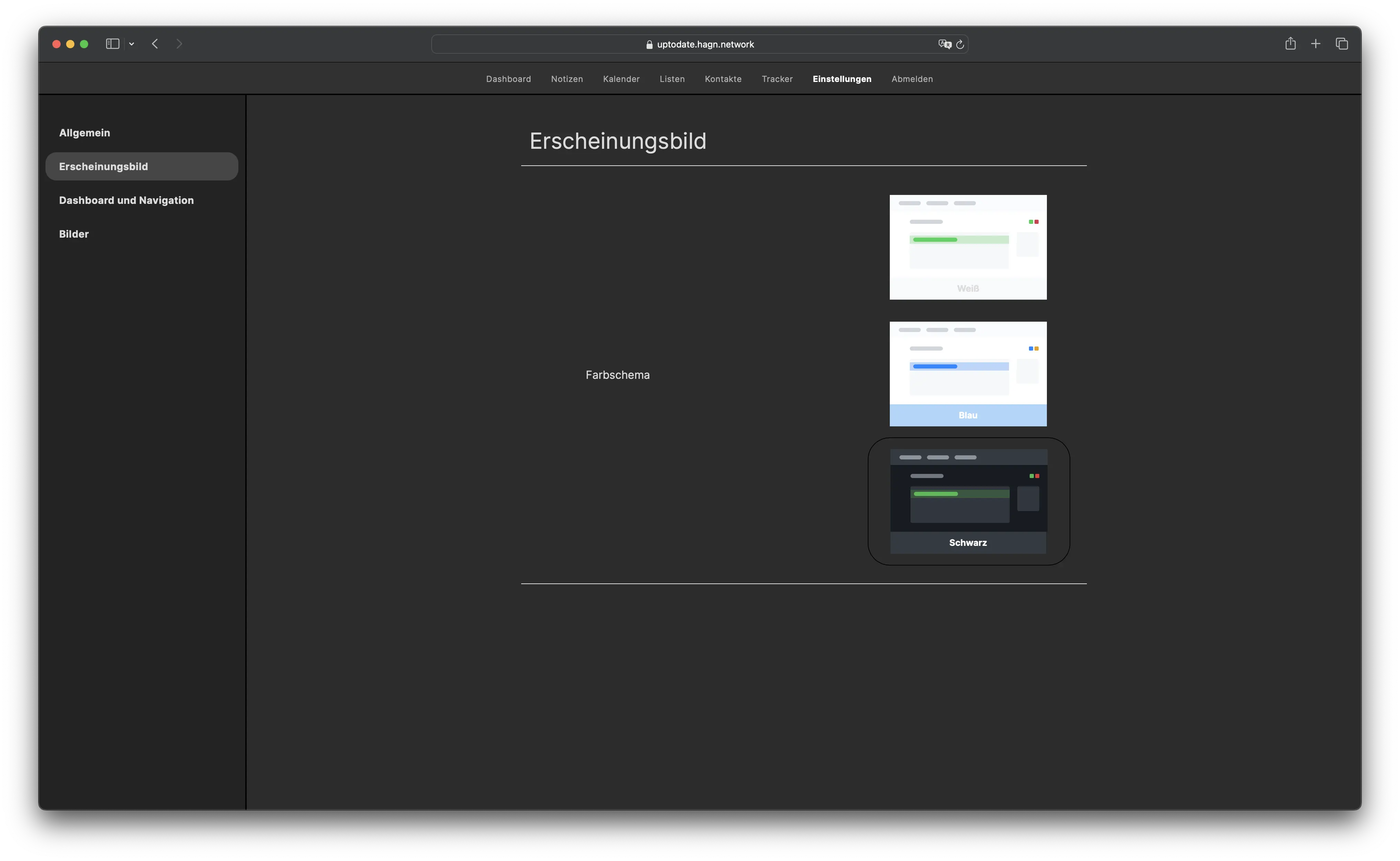Click the translate page icon
1400x861 pixels.
click(x=944, y=44)
